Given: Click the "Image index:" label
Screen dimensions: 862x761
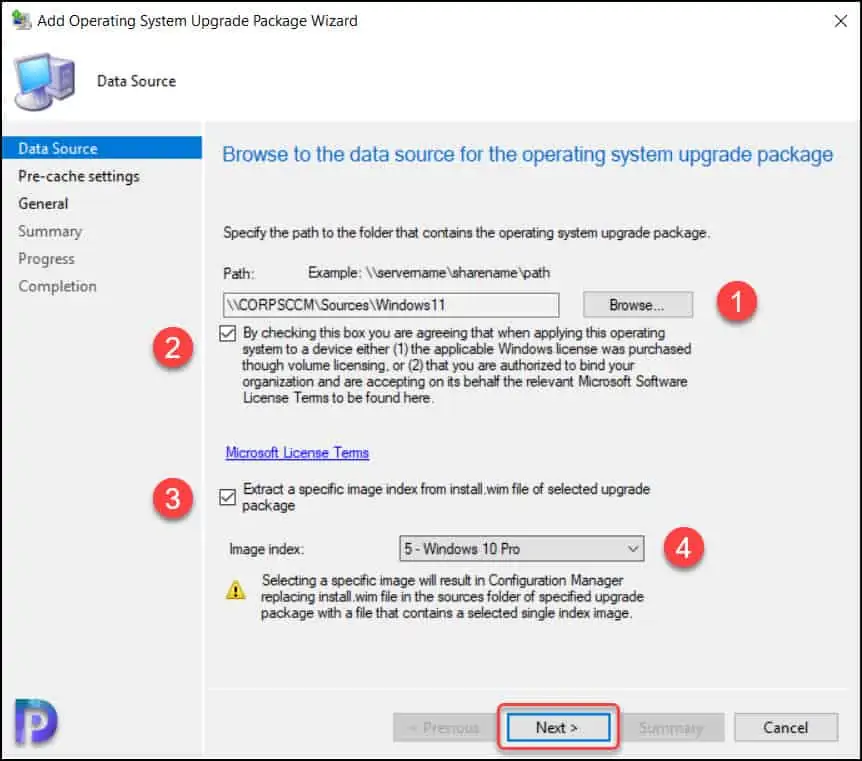Looking at the screenshot, I should coord(267,549).
